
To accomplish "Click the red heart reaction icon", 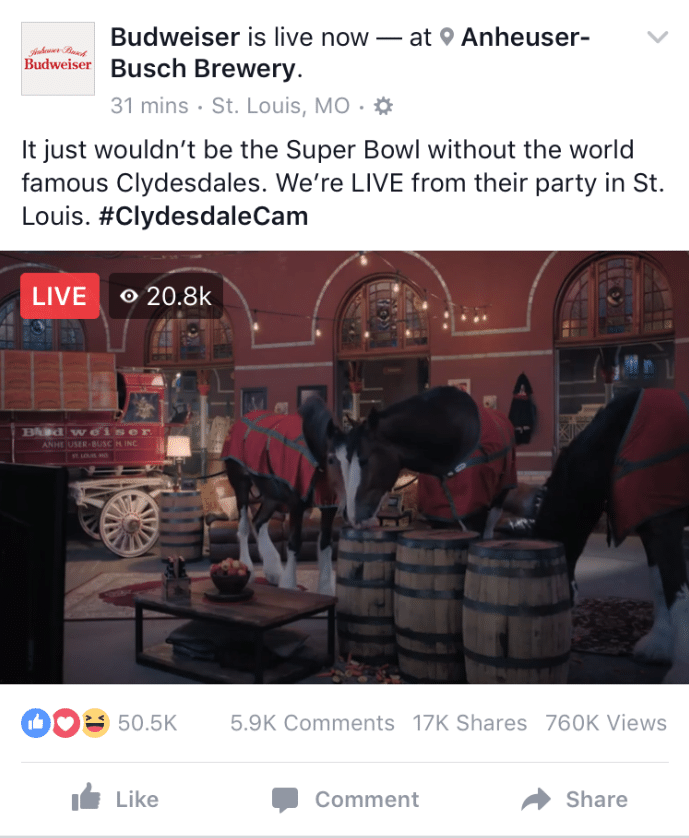I will coord(65,723).
